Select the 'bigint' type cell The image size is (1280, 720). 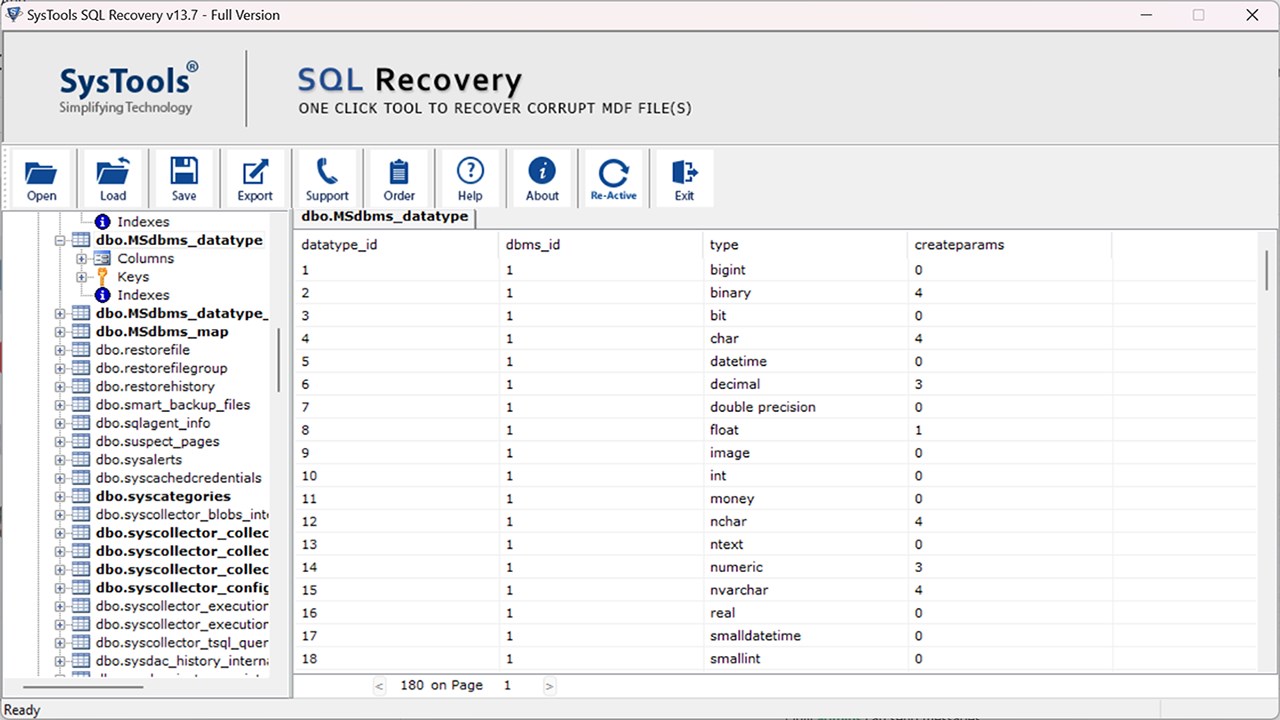point(805,270)
